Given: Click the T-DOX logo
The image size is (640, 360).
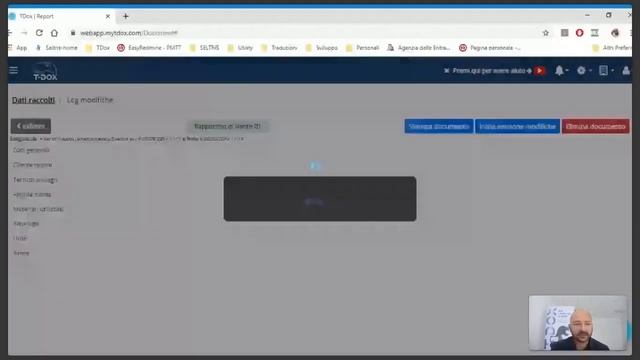Looking at the screenshot, I should 45,71.
